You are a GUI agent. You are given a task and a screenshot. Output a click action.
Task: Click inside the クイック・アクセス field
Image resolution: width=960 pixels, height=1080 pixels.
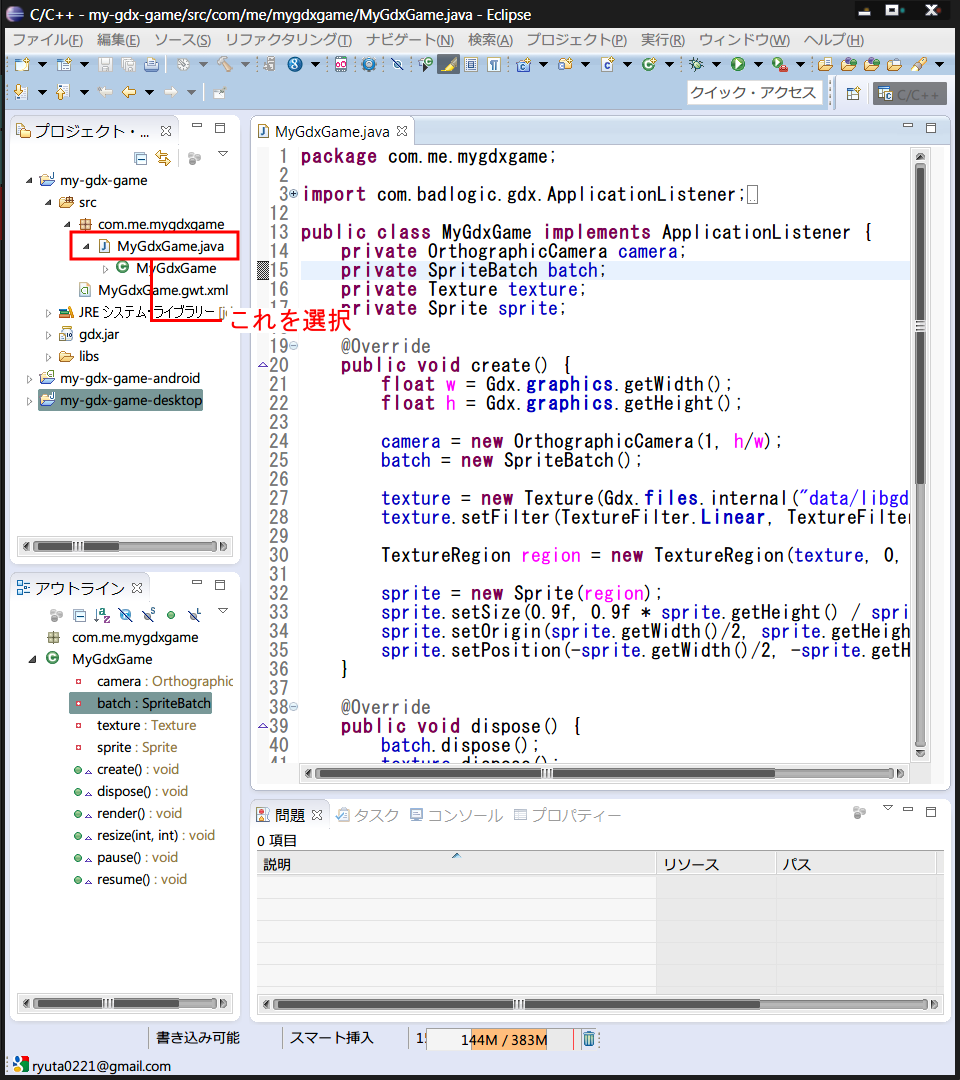click(757, 91)
